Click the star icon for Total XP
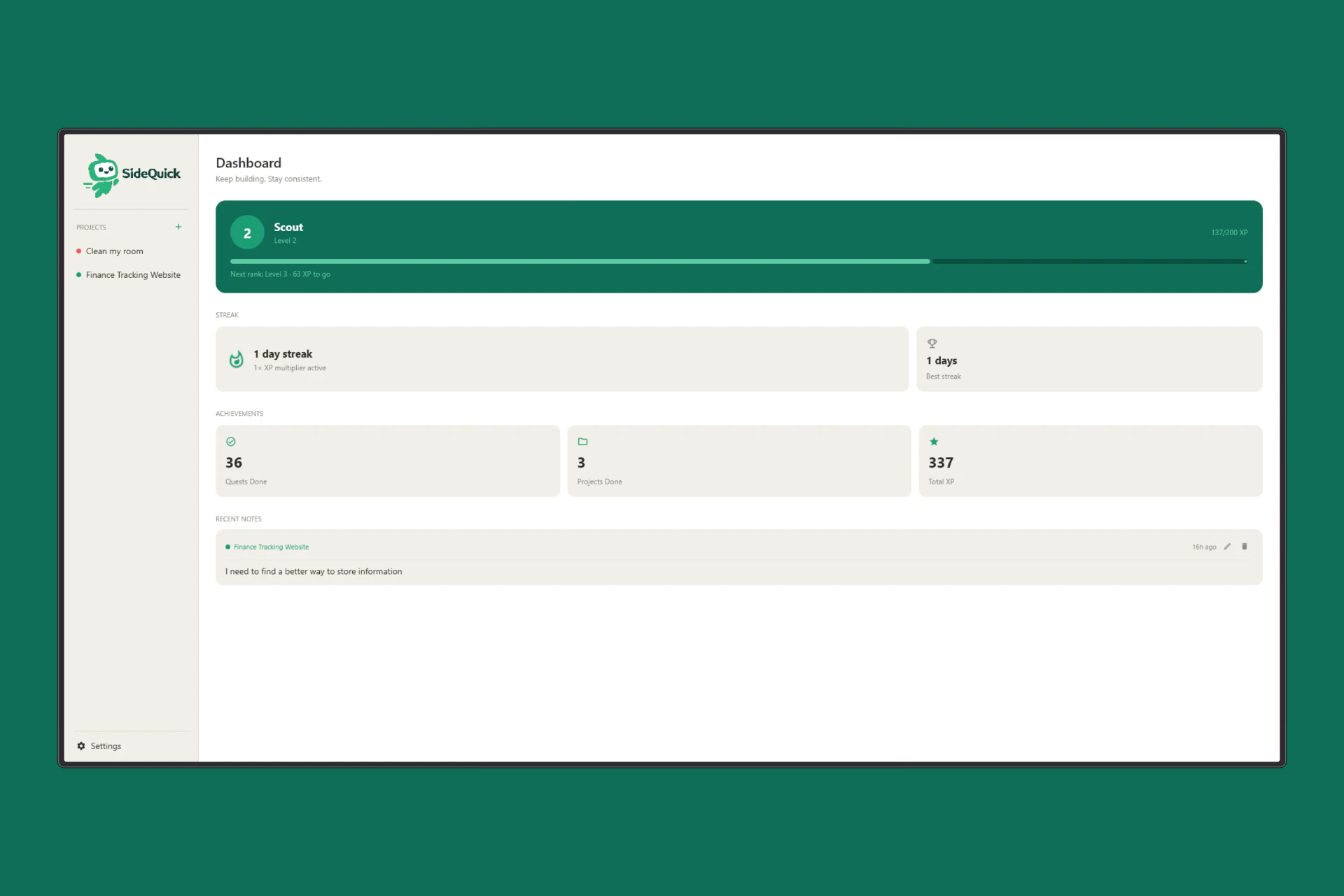This screenshot has height=896, width=1344. pos(934,441)
